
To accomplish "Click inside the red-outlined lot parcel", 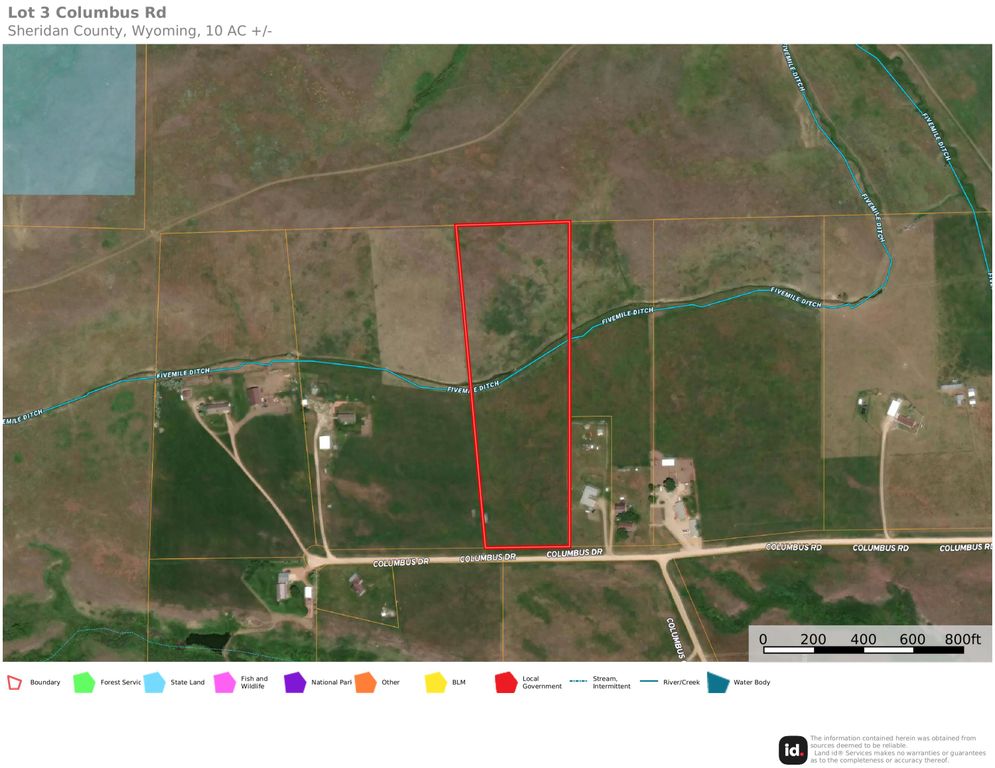I will 519,387.
